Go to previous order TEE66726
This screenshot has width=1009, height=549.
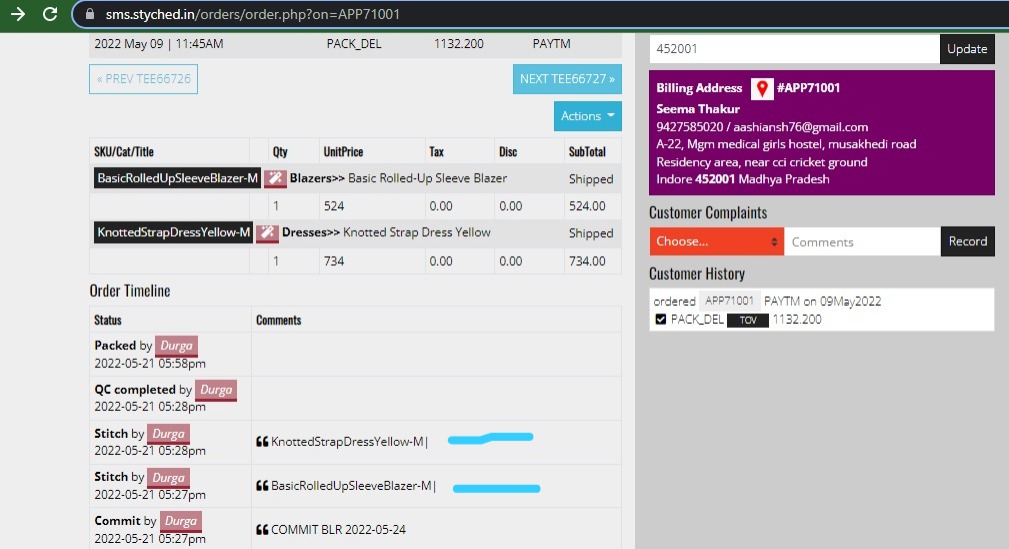143,79
